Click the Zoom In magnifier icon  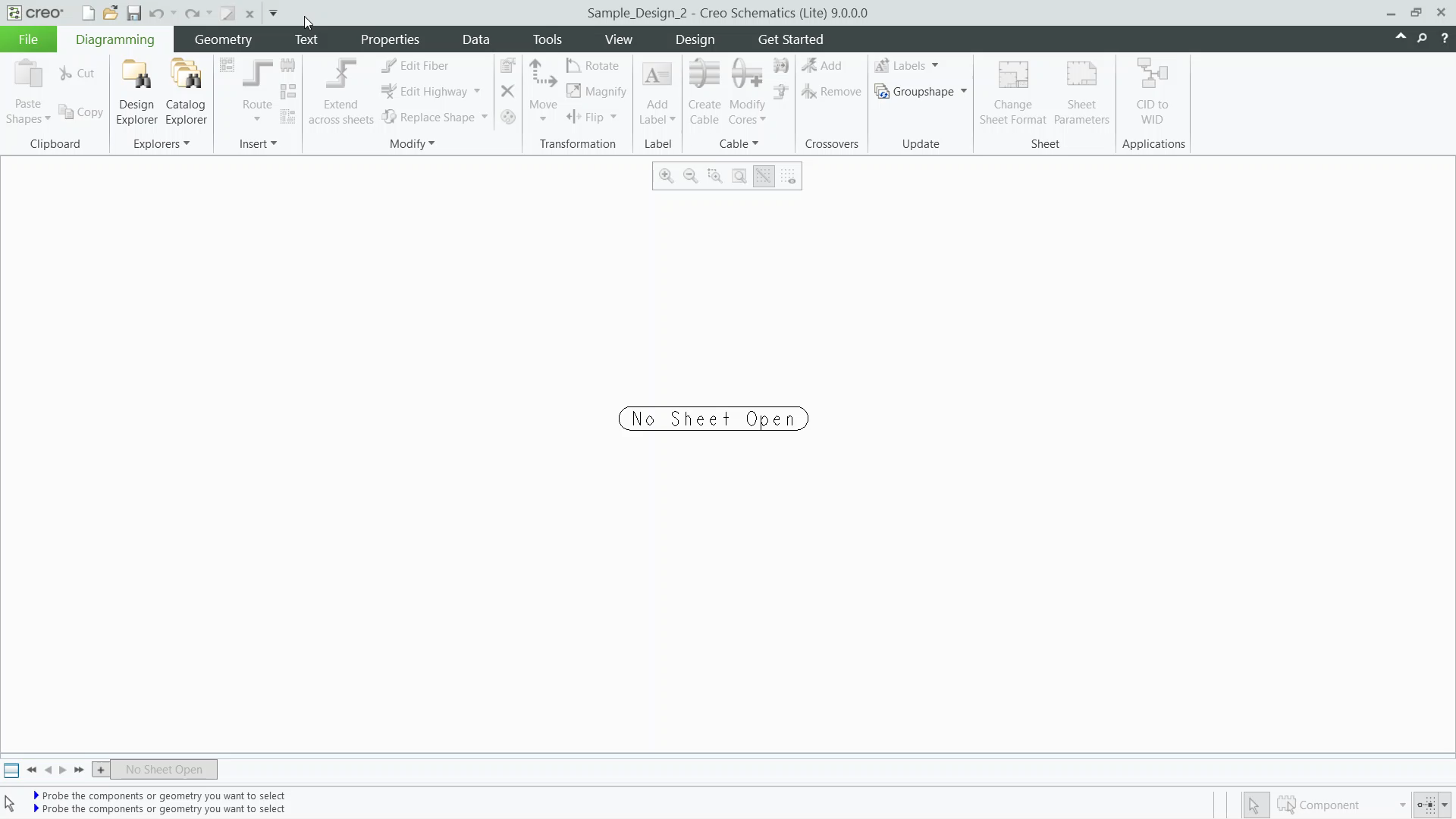click(666, 176)
